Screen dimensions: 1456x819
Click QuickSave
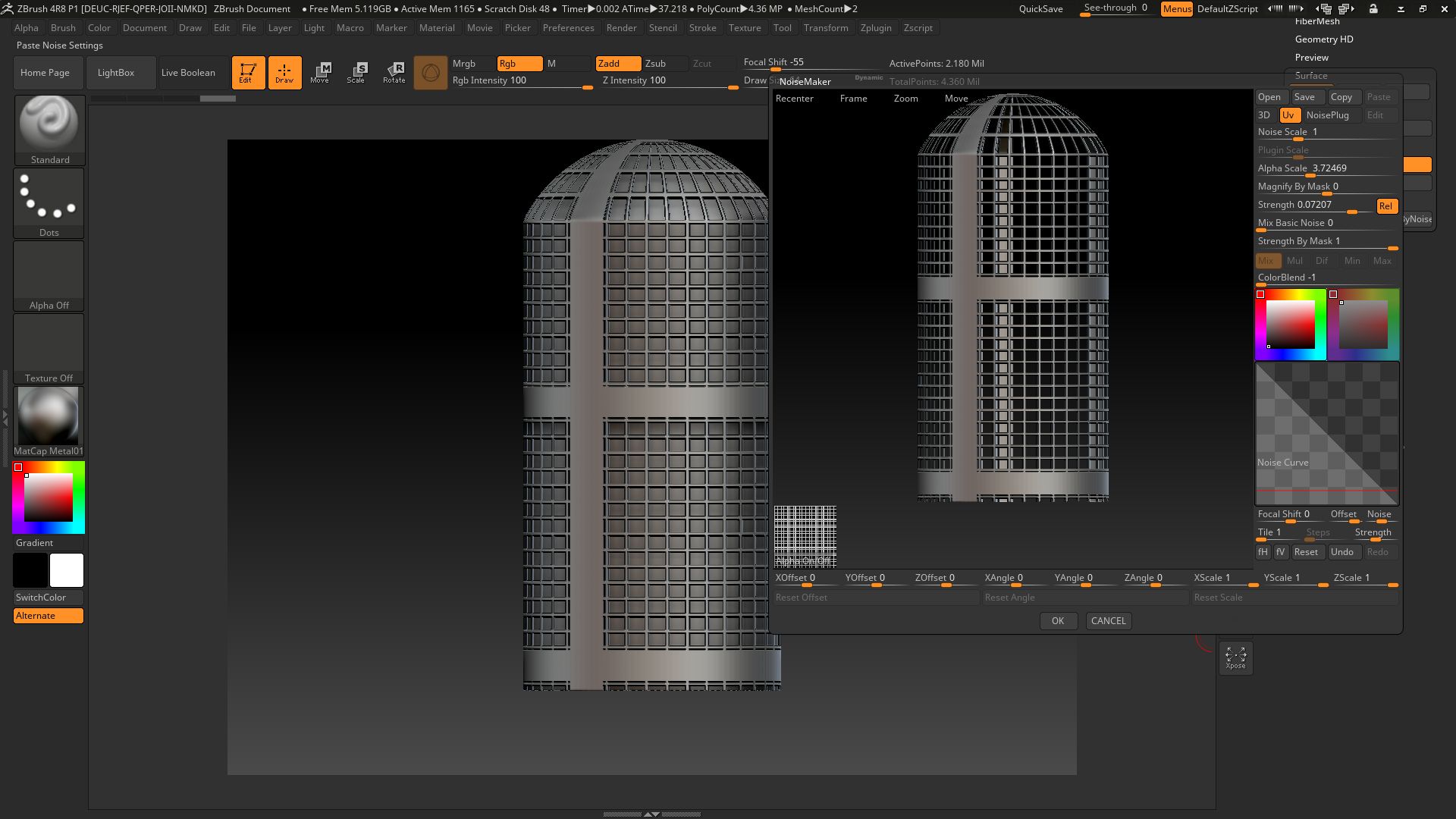[x=1040, y=9]
